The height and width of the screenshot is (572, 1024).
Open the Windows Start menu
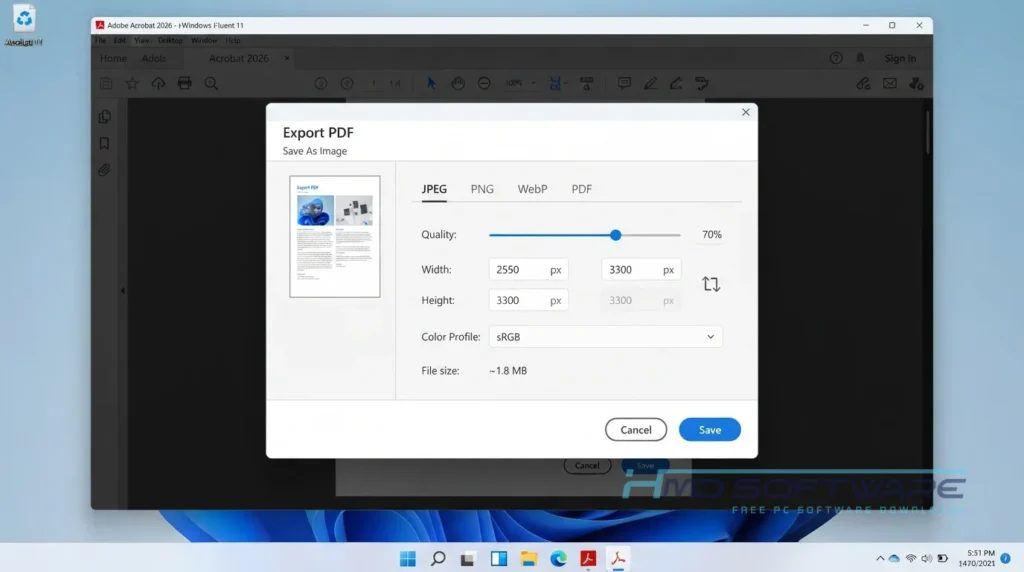tap(408, 559)
